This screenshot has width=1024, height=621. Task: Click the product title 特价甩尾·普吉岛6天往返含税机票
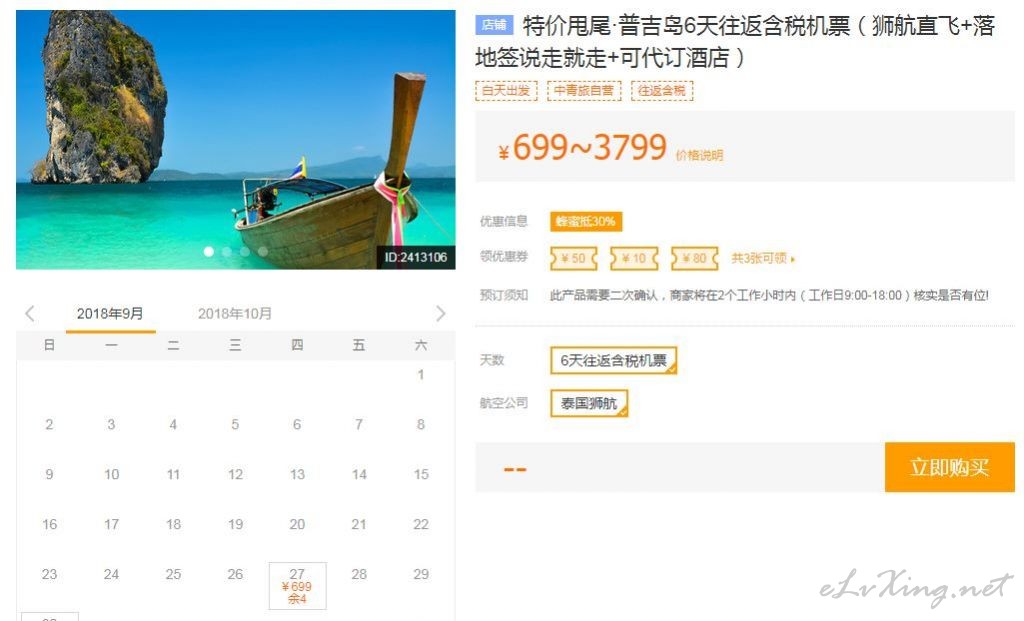(x=735, y=41)
